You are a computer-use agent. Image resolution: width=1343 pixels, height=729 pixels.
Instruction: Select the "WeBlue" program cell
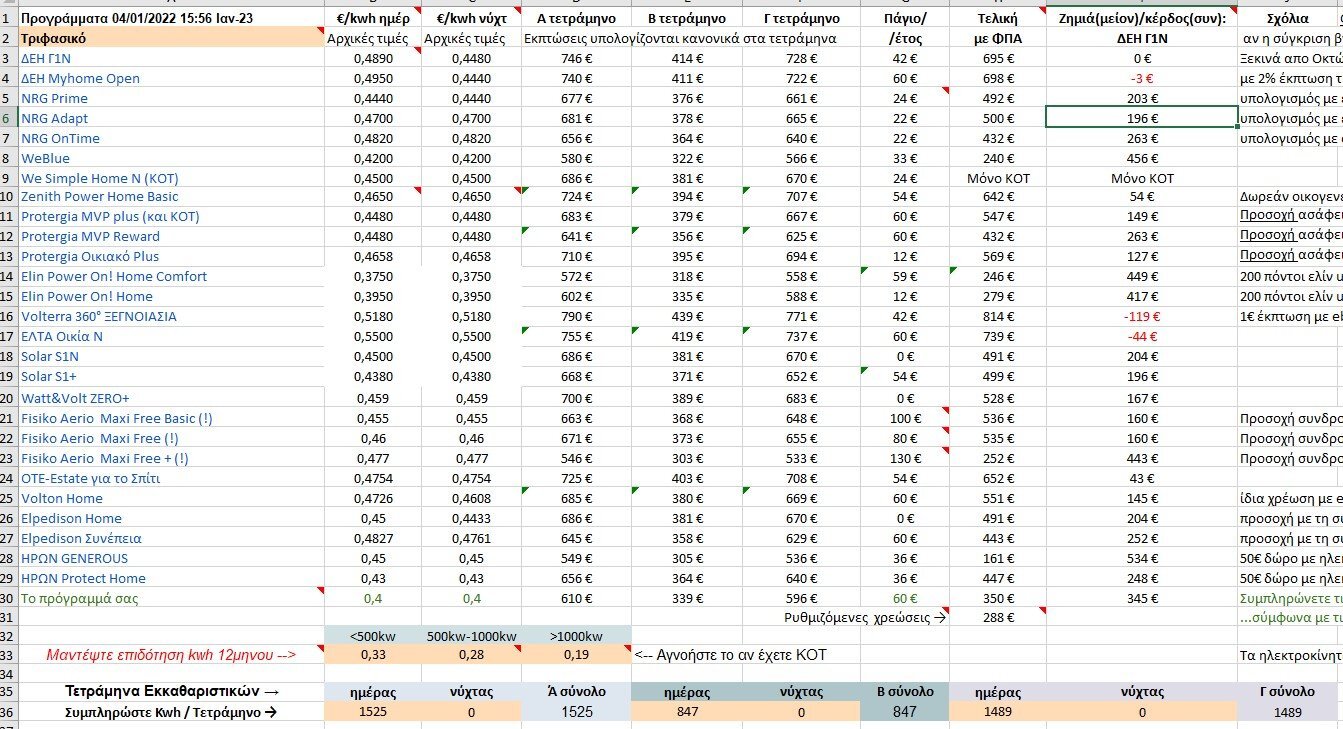tap(170, 158)
